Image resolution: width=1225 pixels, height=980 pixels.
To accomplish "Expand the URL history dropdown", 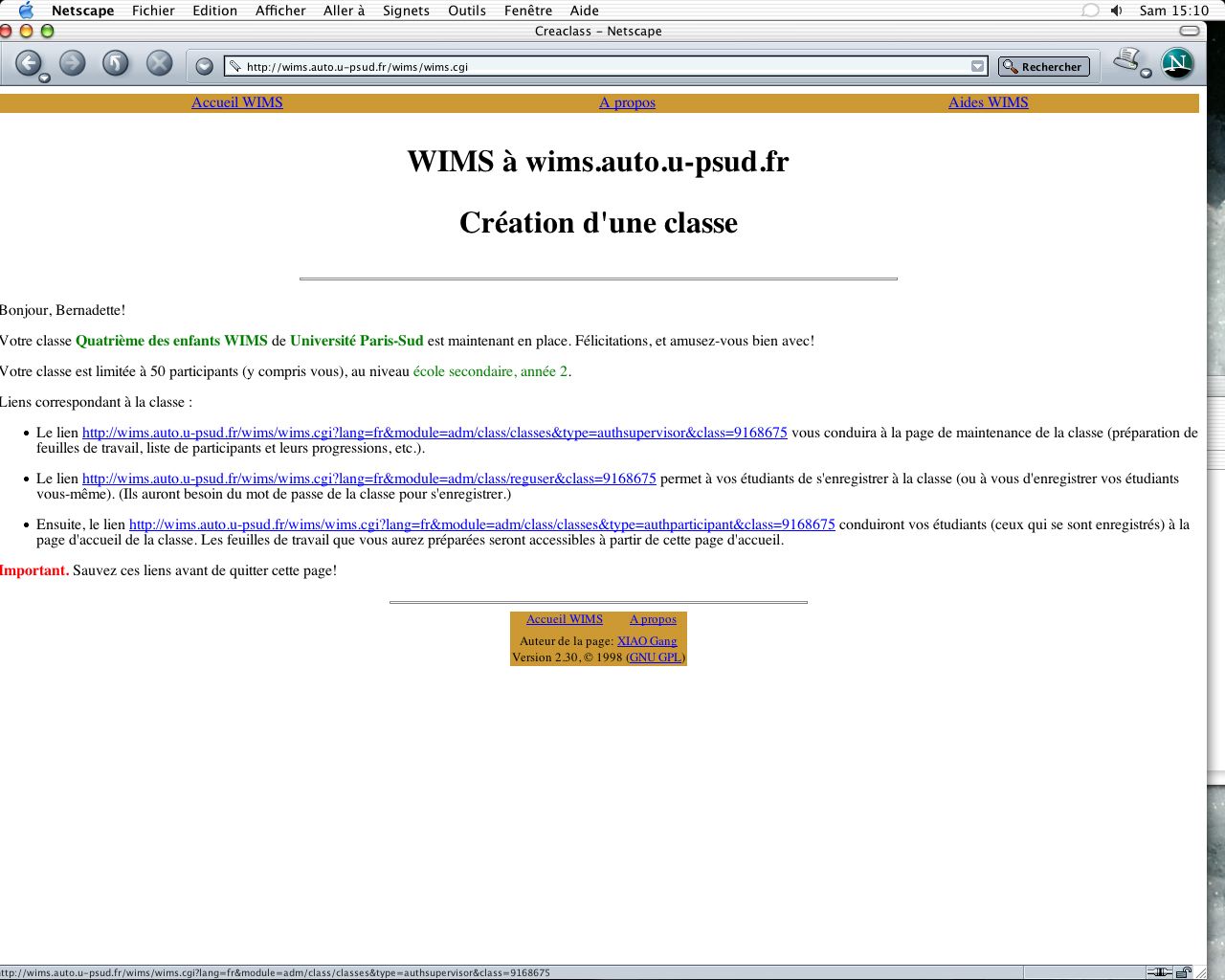I will 977,67.
